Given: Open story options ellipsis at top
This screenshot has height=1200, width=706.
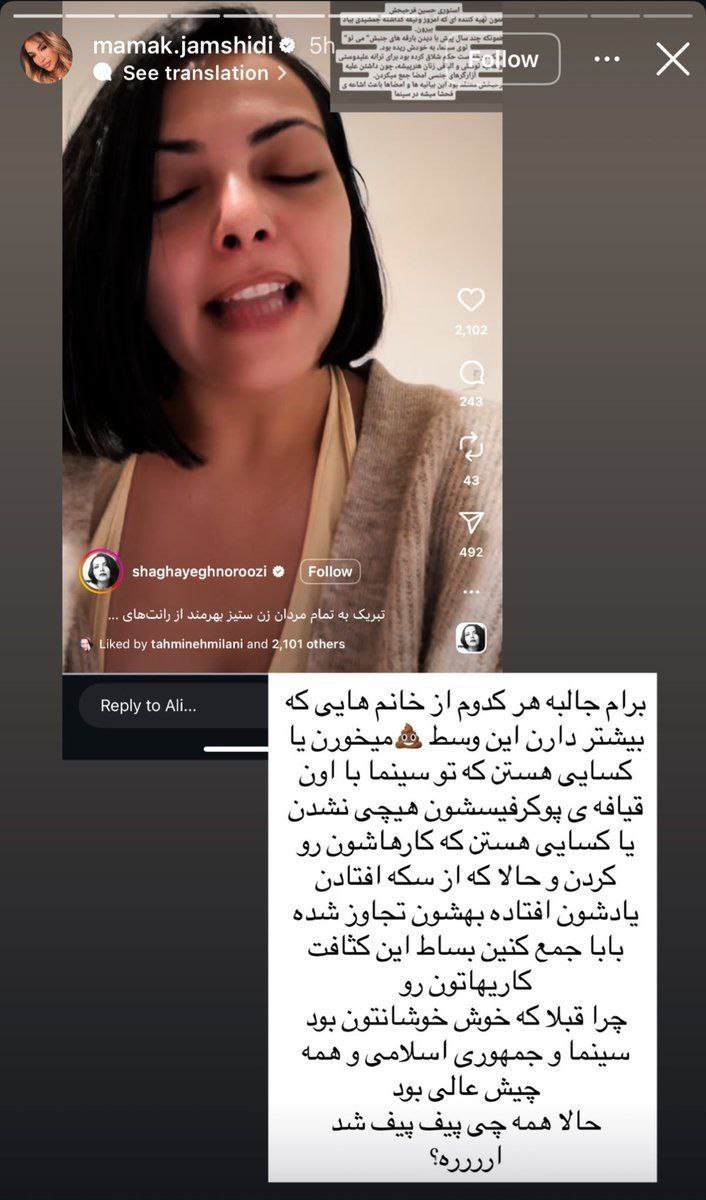Looking at the screenshot, I should [x=607, y=59].
